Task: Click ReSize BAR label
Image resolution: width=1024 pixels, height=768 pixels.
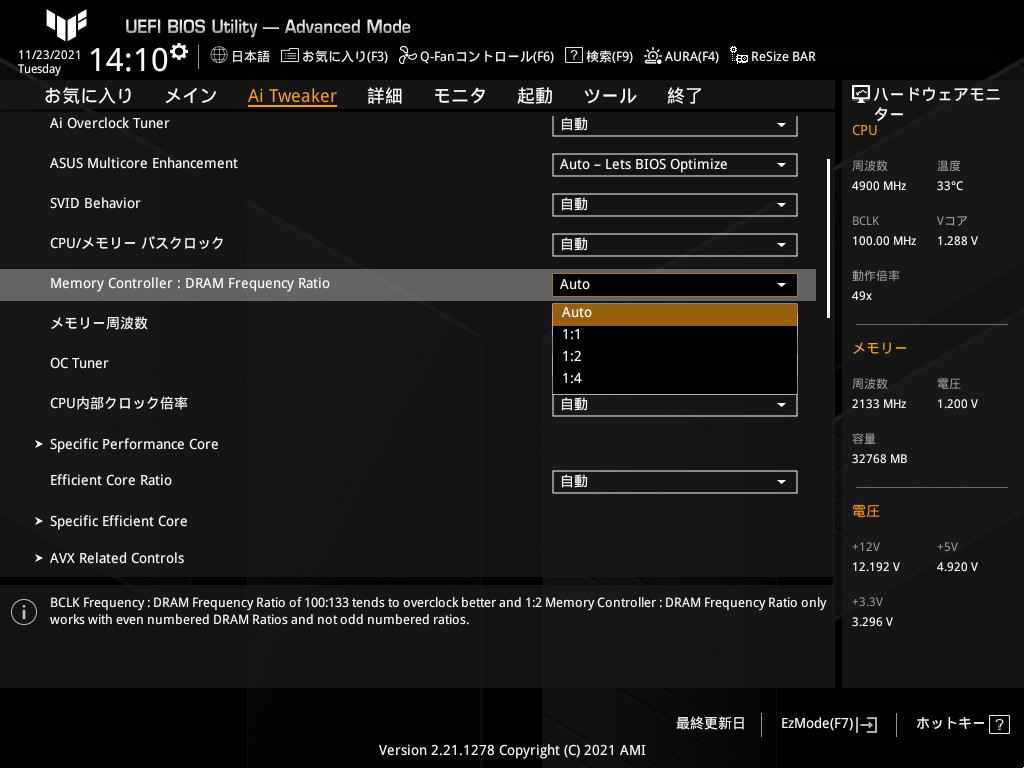Action: (783, 56)
